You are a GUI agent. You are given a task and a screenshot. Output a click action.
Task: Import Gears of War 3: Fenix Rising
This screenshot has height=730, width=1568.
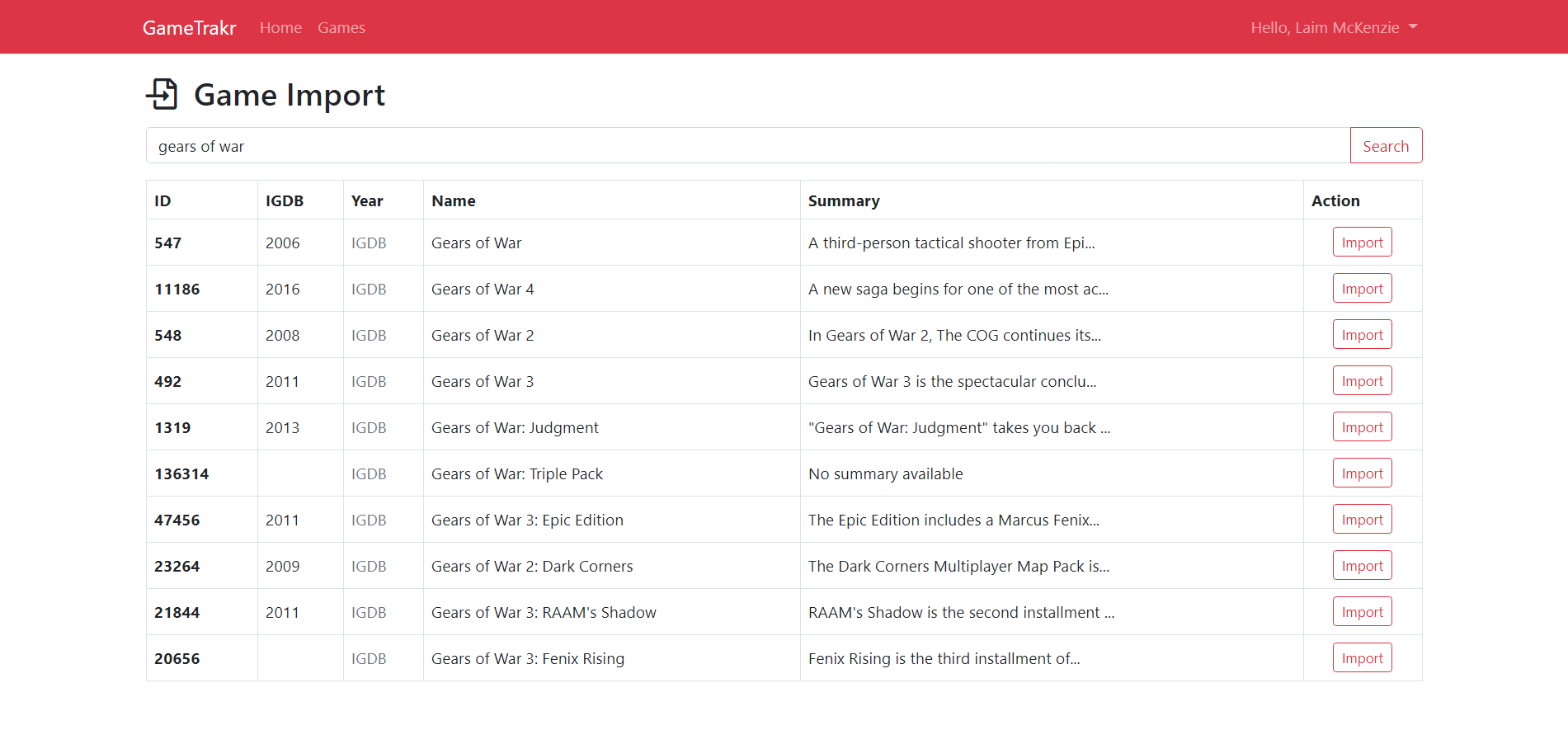(x=1361, y=658)
